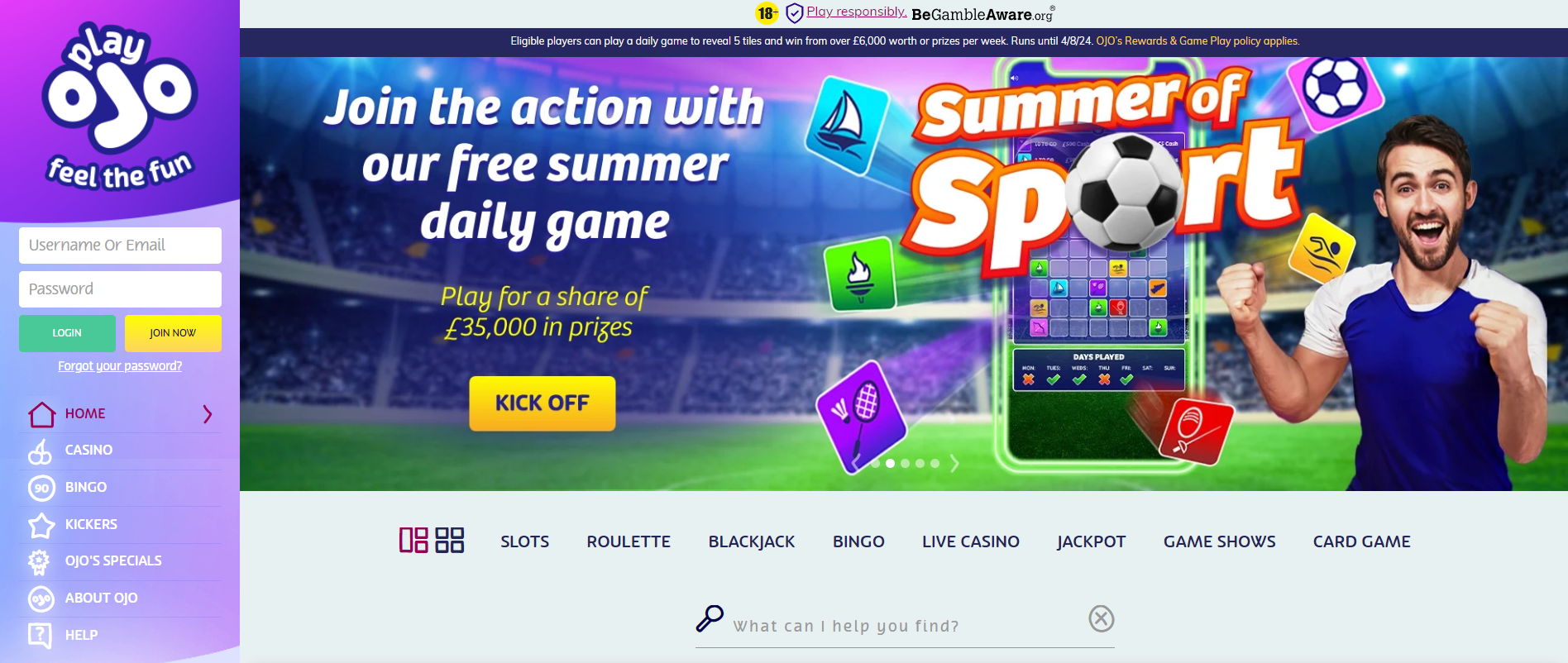Select the second carousel dot
Viewport: 1568px width, 663px height.
tap(891, 464)
